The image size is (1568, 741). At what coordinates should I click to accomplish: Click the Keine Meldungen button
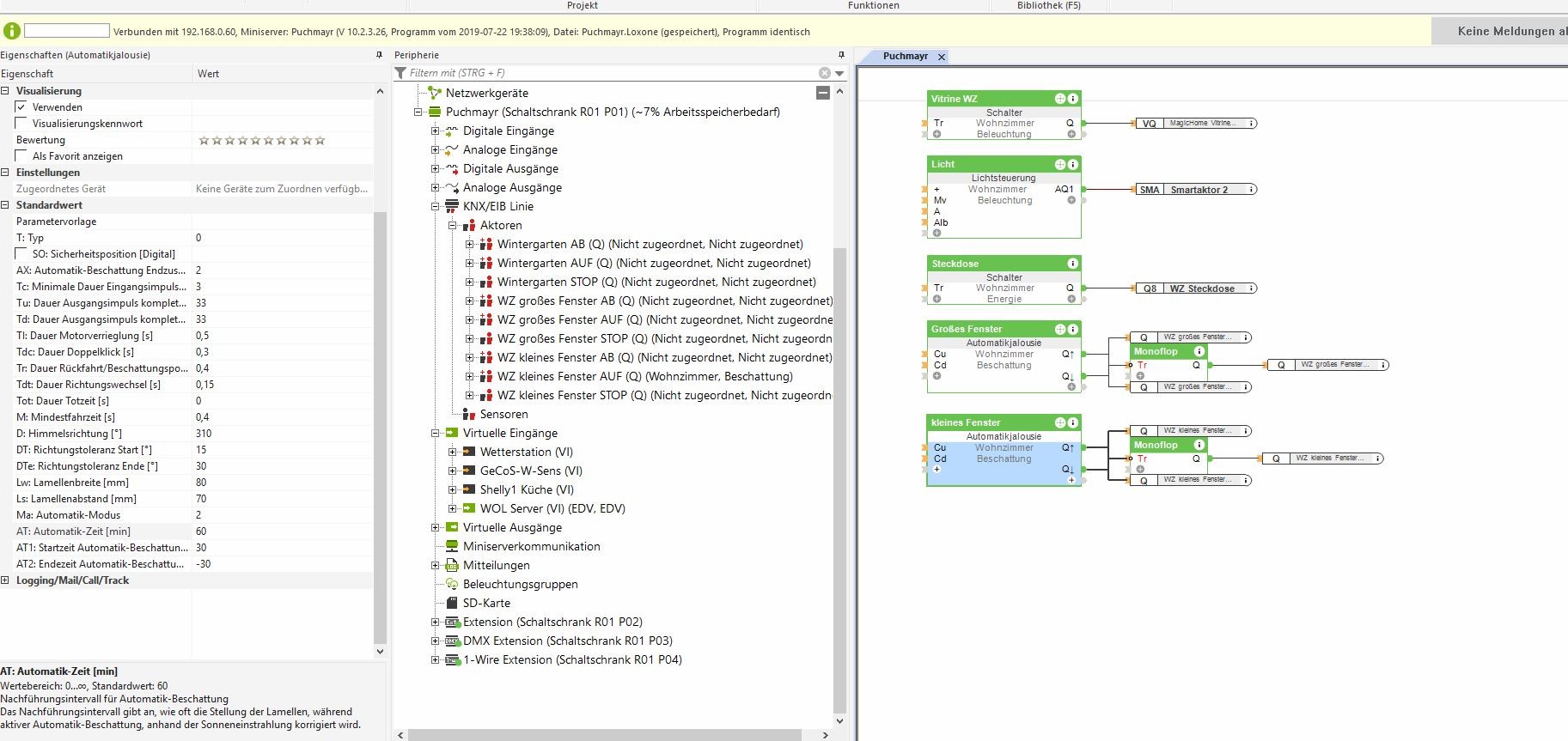point(1505,31)
